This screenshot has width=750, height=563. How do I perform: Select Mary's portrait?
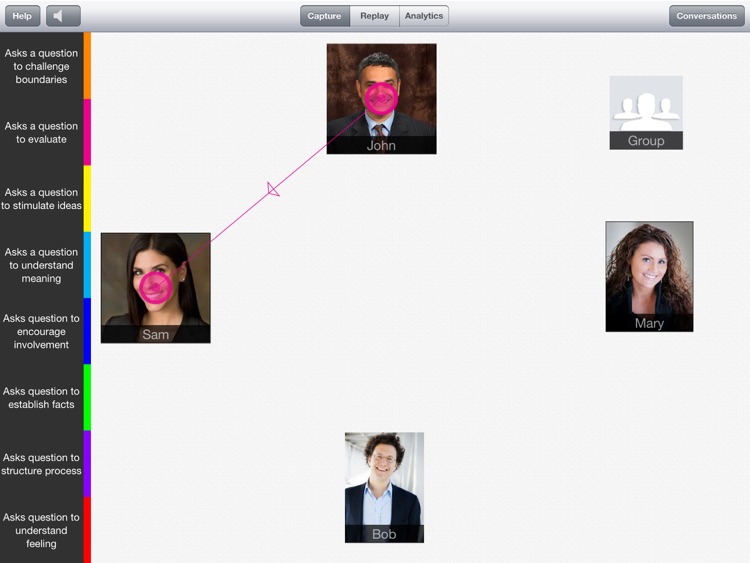coord(649,276)
